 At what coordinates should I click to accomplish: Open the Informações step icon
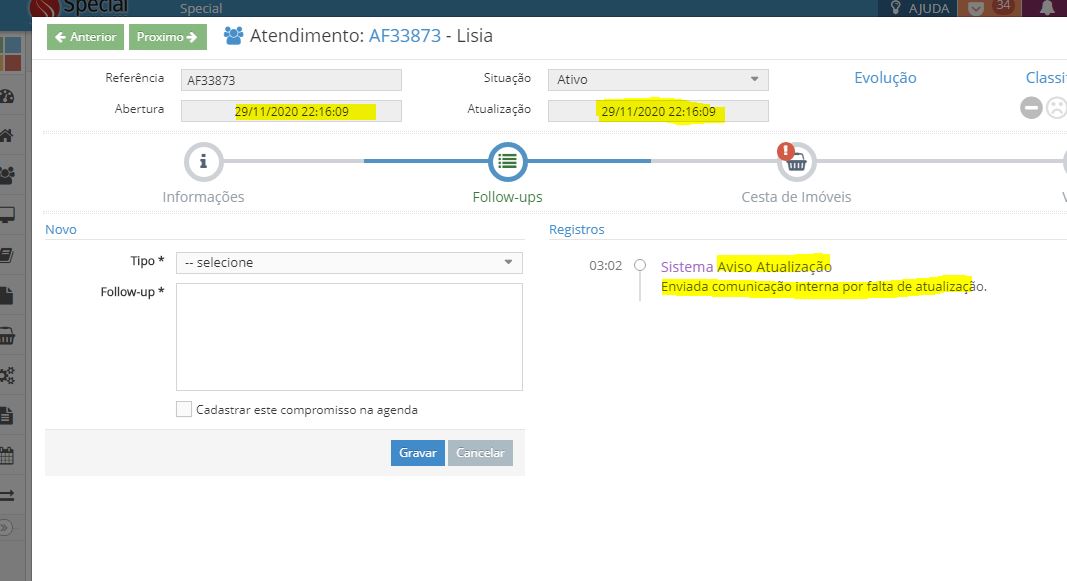[x=204, y=160]
